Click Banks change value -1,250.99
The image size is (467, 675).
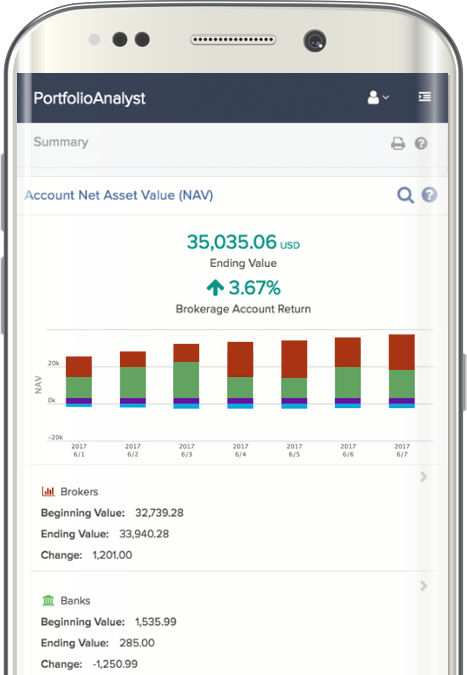tap(115, 664)
